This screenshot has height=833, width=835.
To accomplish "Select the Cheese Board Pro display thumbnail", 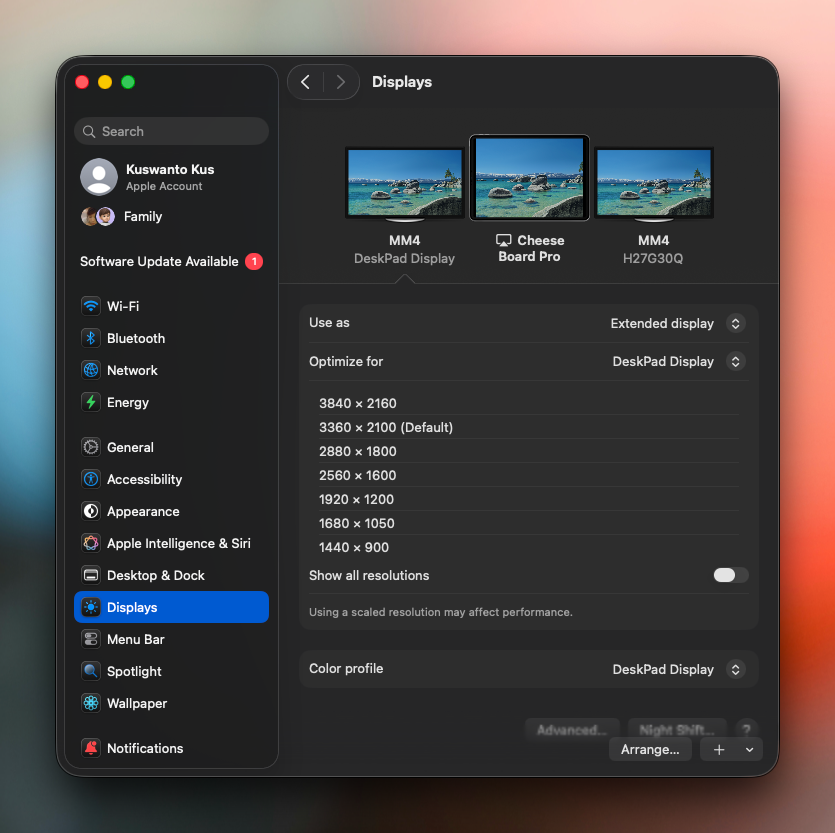I will 529,178.
